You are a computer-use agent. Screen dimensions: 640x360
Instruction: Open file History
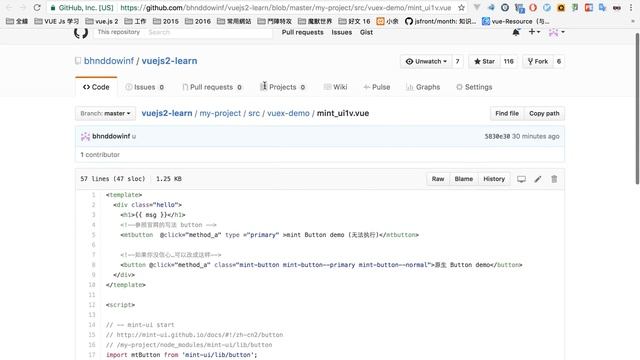click(x=494, y=179)
